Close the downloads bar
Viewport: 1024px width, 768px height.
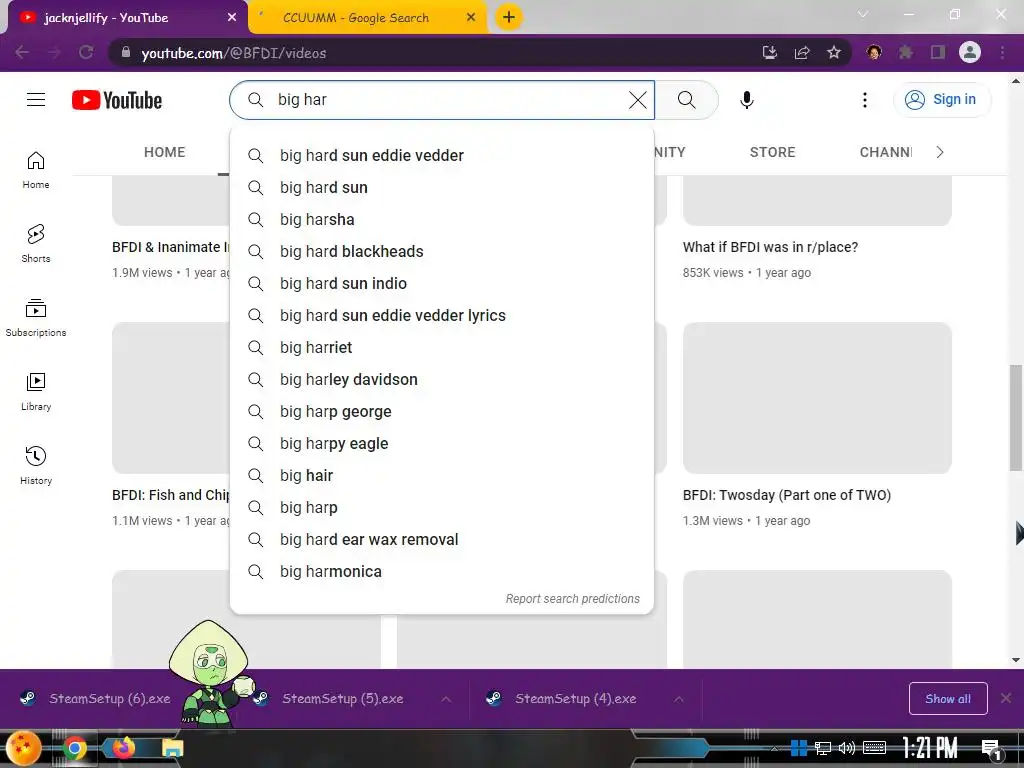click(1006, 698)
